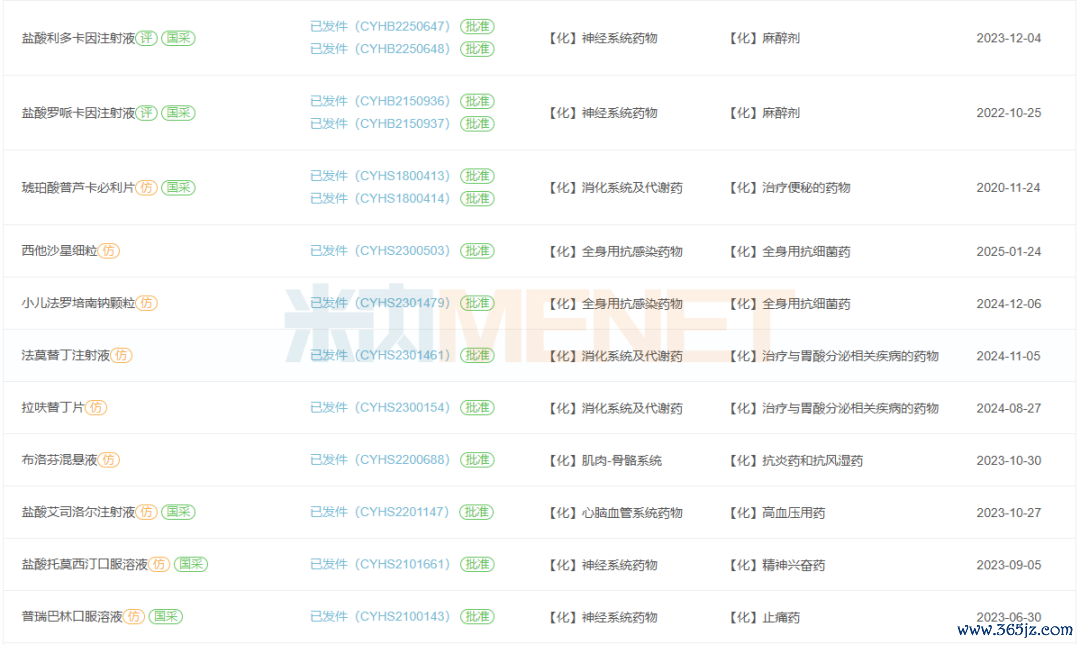Open link 已发件 (CYHS1800413)
The width and height of the screenshot is (1080, 645).
pyautogui.click(x=380, y=176)
